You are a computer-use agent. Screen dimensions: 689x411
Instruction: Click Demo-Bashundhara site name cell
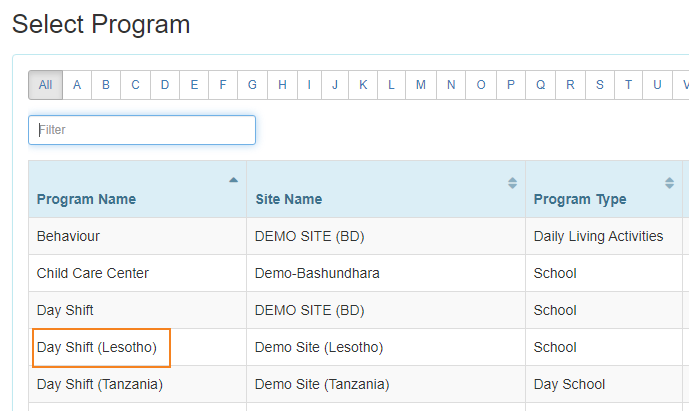pyautogui.click(x=317, y=273)
